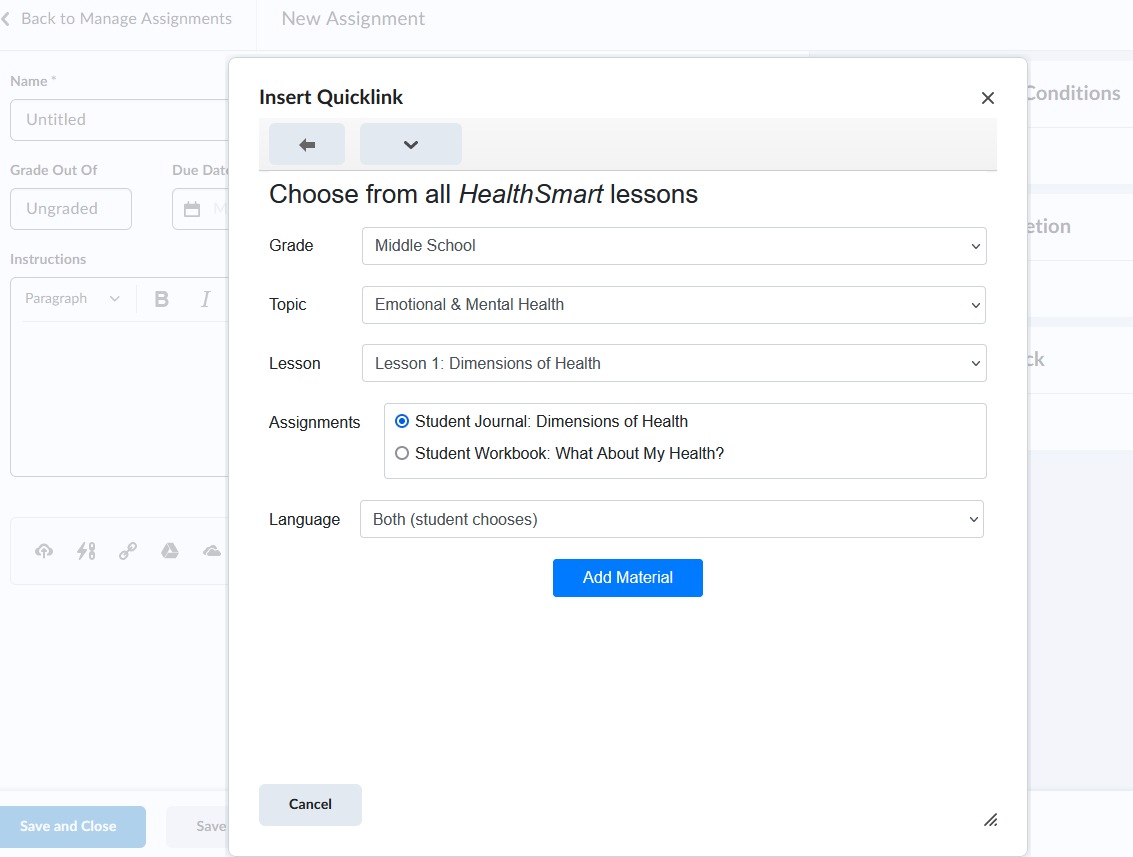
Task: Attach a file from Google Drive
Action: click(170, 551)
